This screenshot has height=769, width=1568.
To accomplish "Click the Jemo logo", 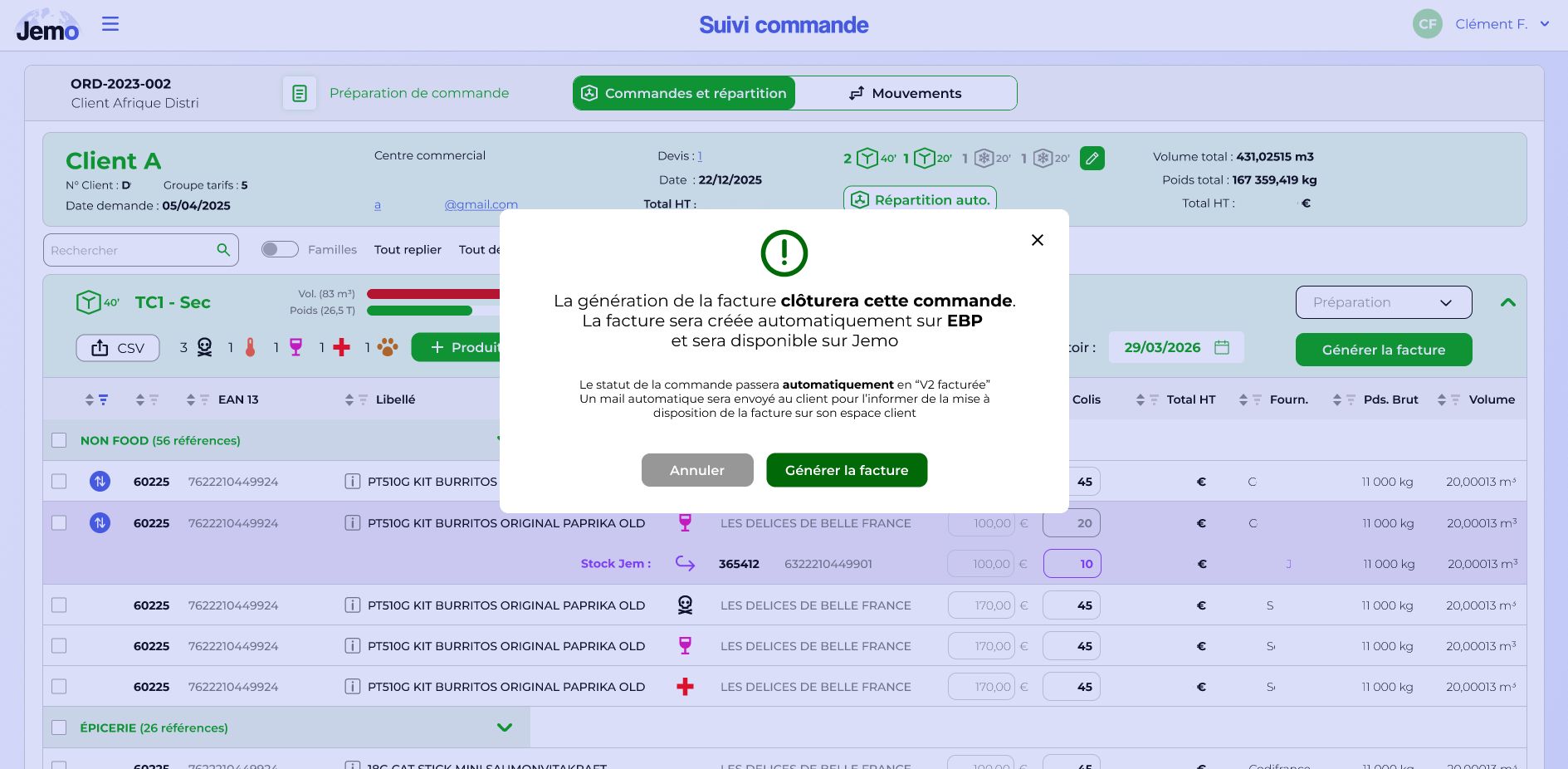I will point(47,26).
